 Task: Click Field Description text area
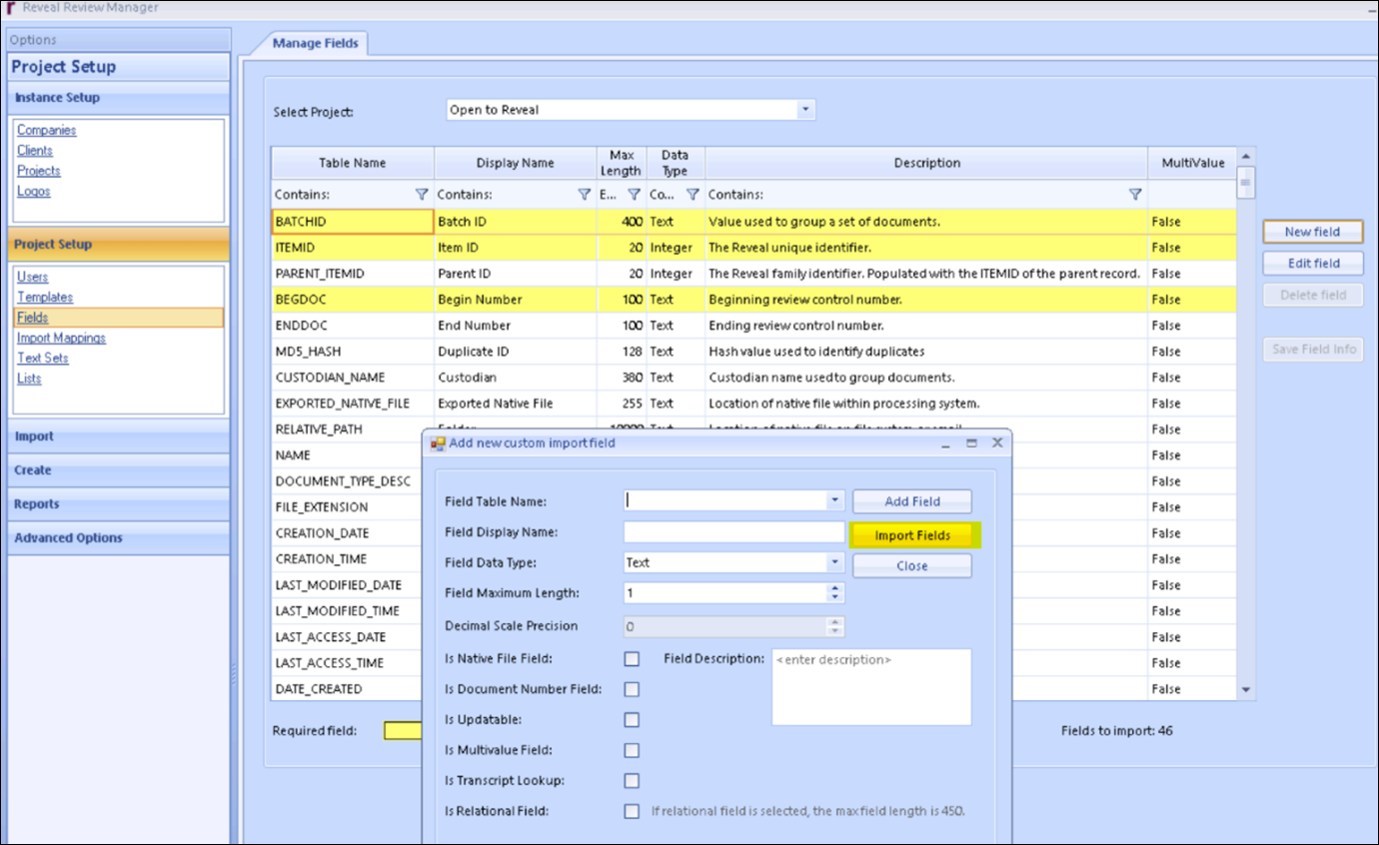871,687
